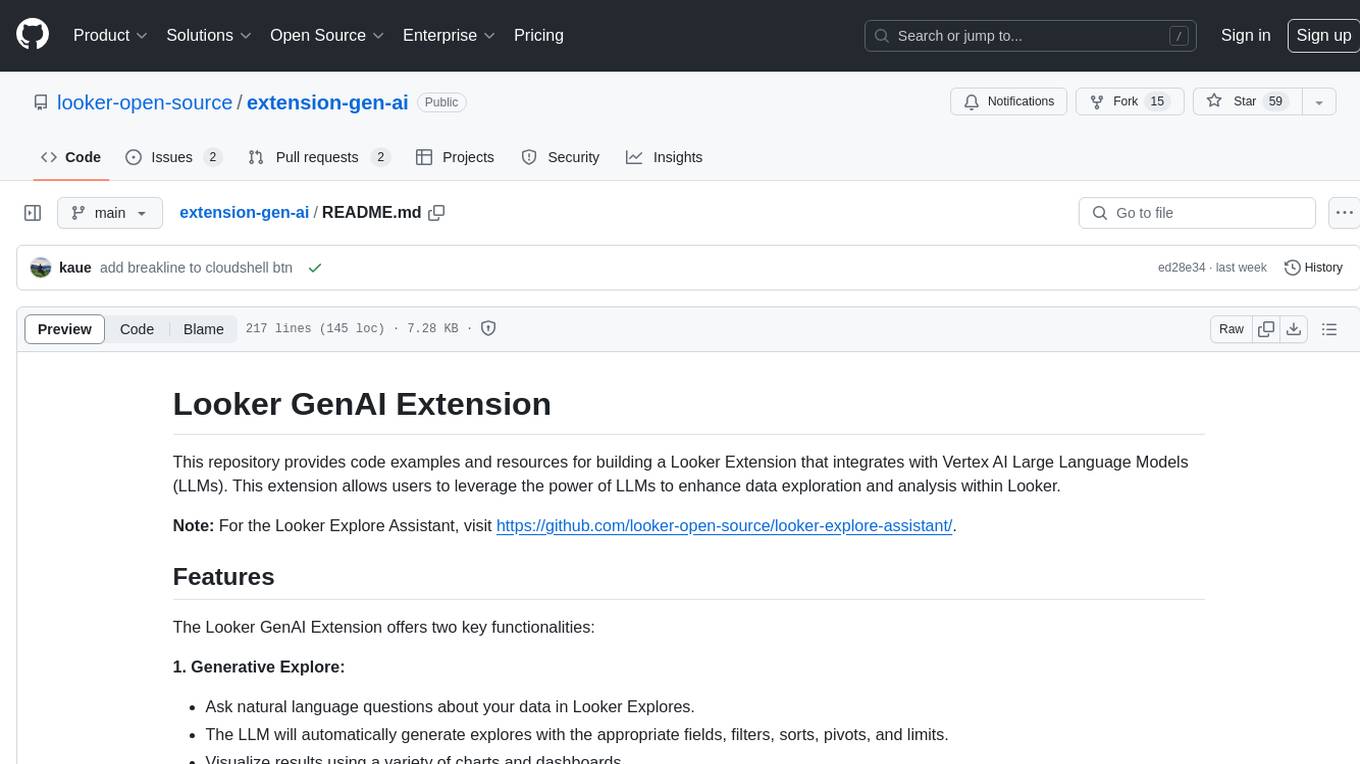Open the file History
1360x764 pixels.
pyautogui.click(x=1313, y=268)
